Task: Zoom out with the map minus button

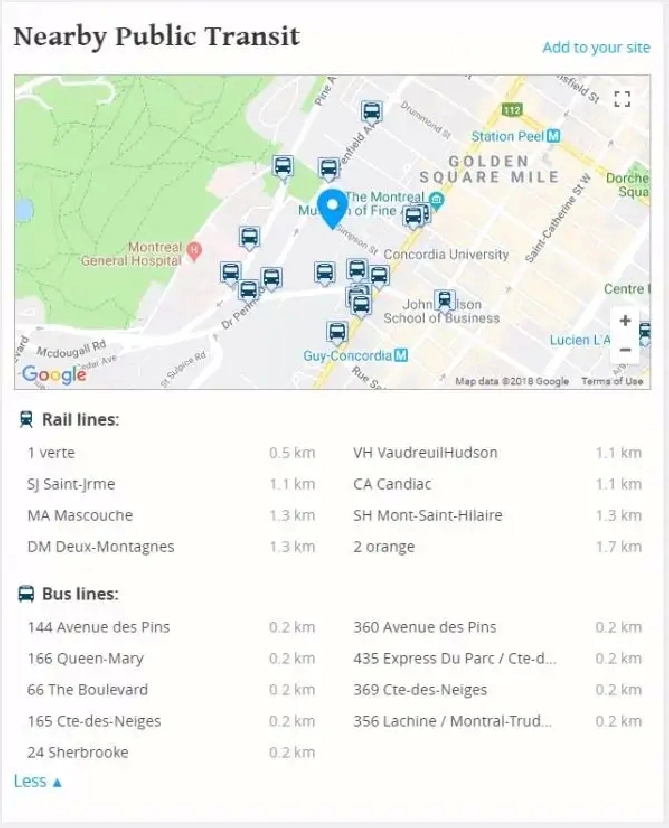Action: [x=625, y=350]
